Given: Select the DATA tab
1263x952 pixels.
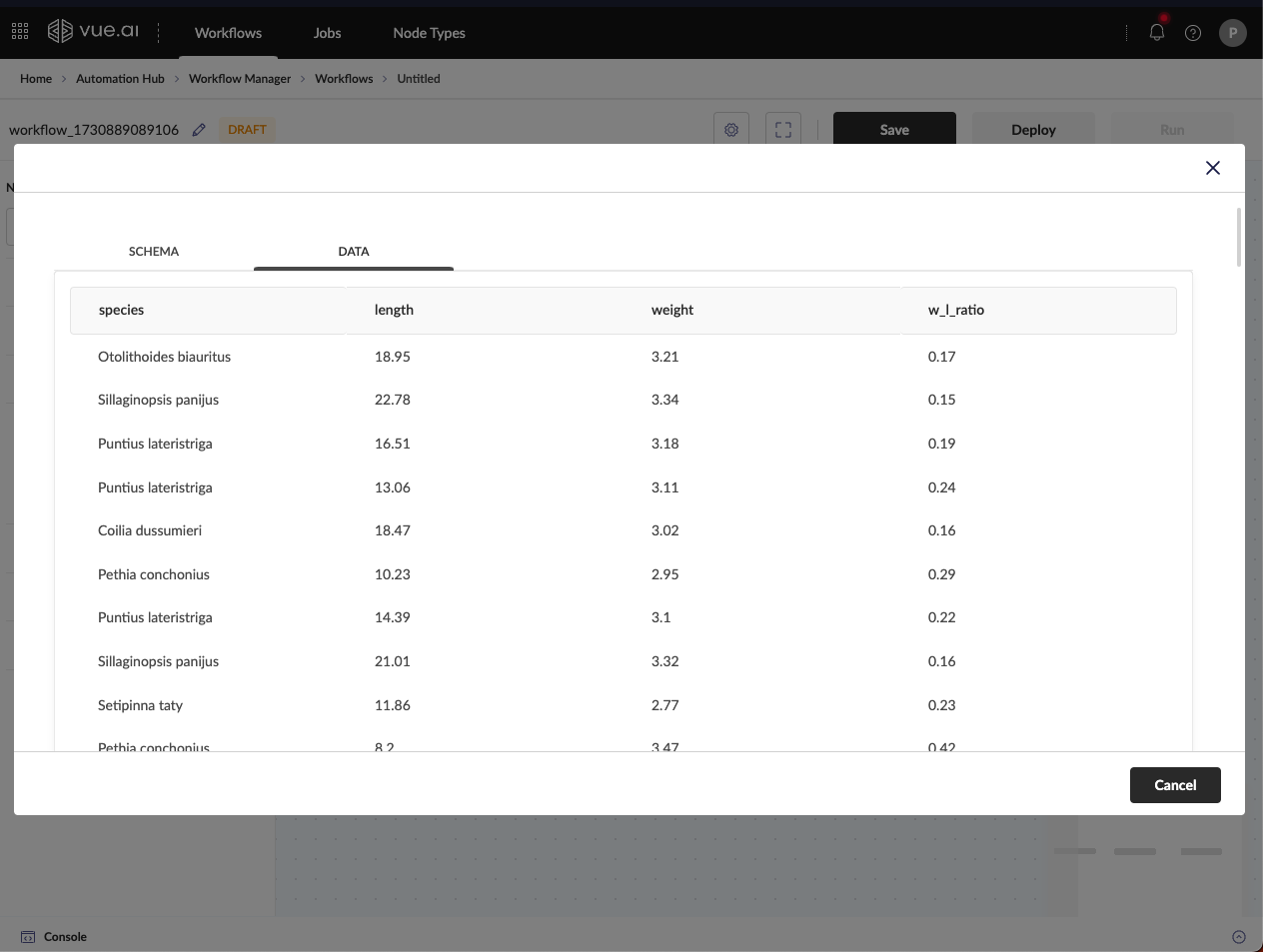Looking at the screenshot, I should (354, 252).
